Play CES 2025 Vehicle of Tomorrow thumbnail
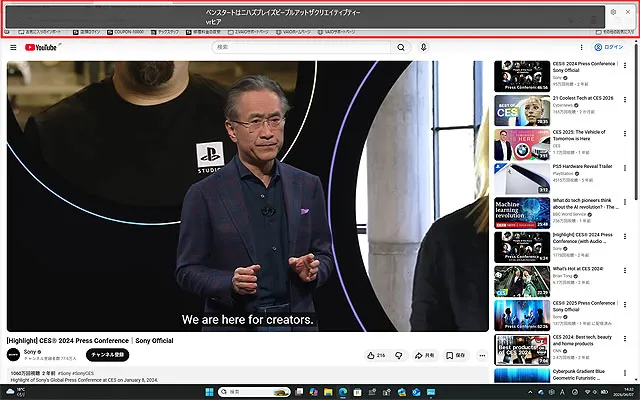640x400 pixels. click(x=522, y=144)
